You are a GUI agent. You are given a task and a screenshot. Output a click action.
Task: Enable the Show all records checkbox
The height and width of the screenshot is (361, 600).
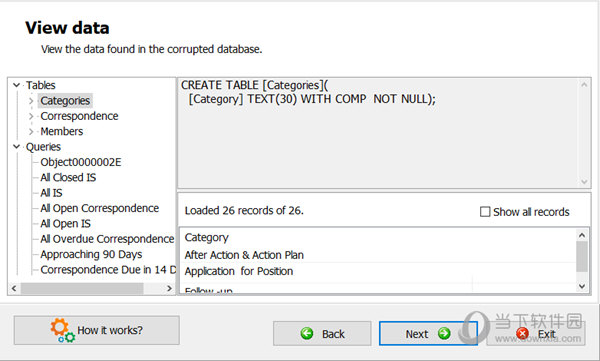click(x=485, y=212)
